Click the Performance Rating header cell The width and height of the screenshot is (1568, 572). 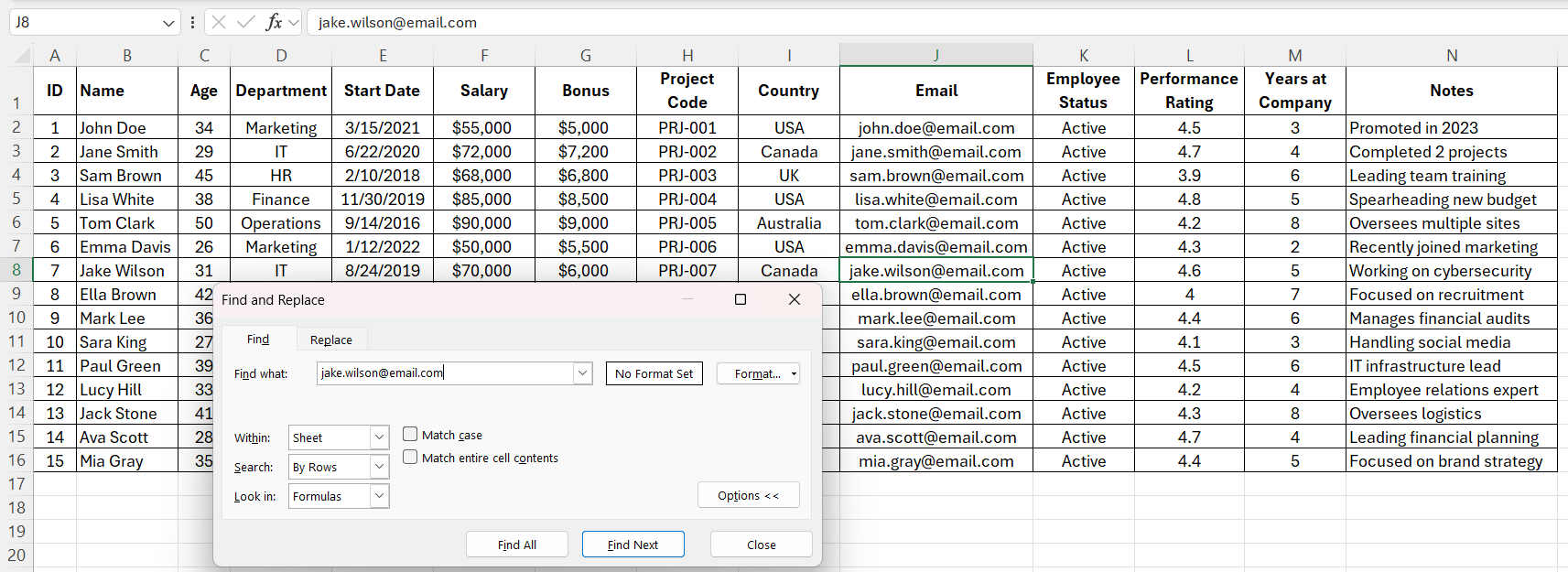1189,91
